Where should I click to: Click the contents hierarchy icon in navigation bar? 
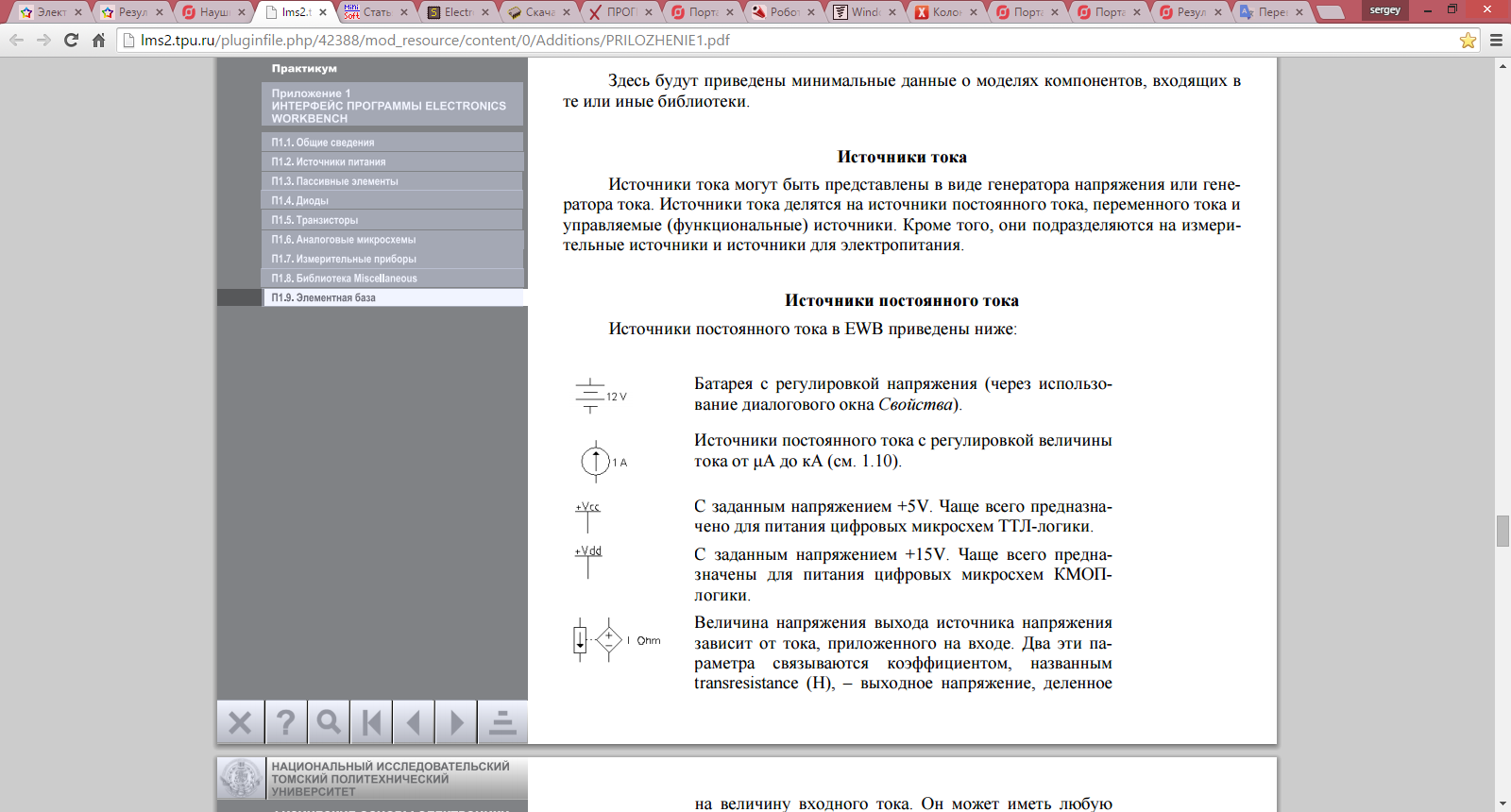pos(502,723)
